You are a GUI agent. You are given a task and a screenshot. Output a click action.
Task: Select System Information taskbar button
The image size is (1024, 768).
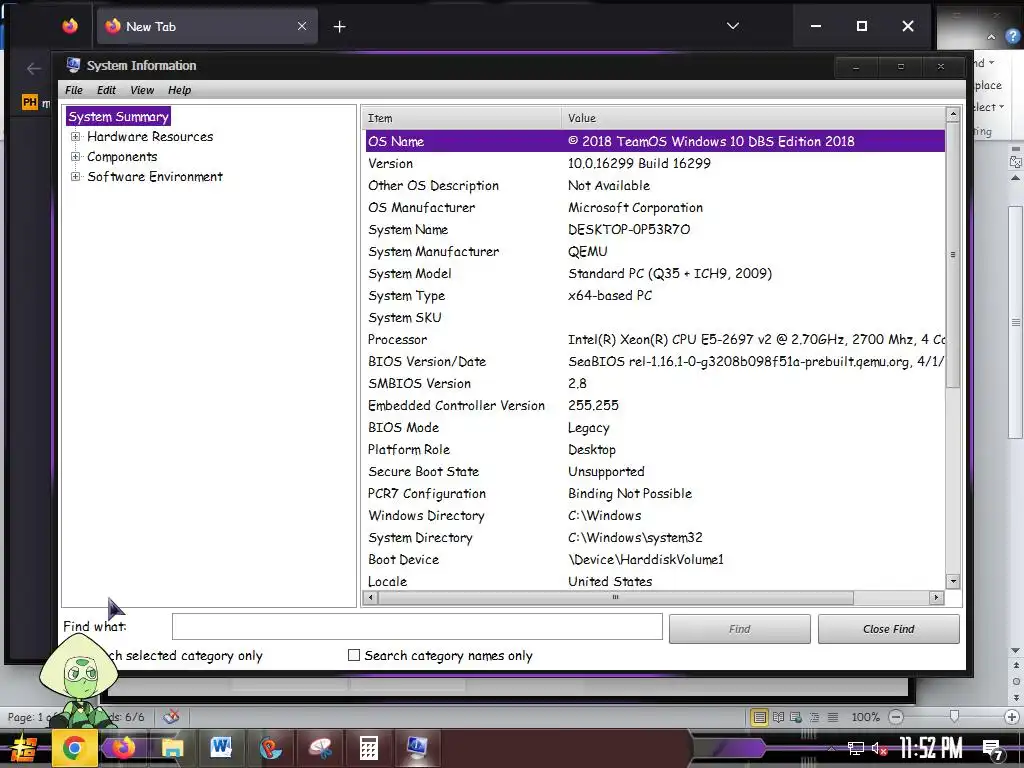pyautogui.click(x=417, y=748)
